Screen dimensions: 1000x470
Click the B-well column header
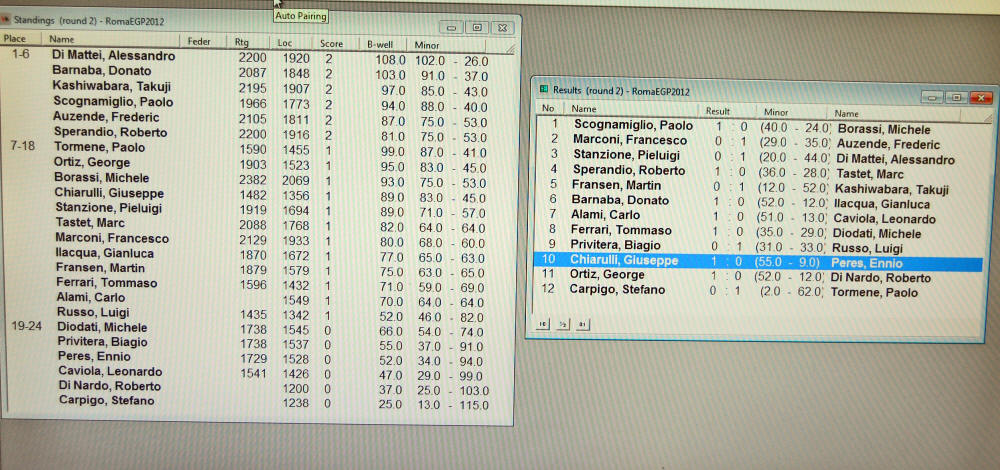click(381, 45)
